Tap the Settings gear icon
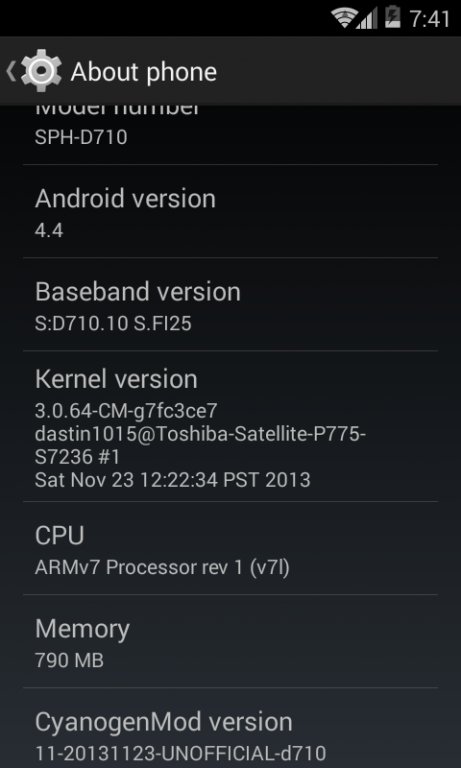The image size is (461, 768). [x=41, y=72]
